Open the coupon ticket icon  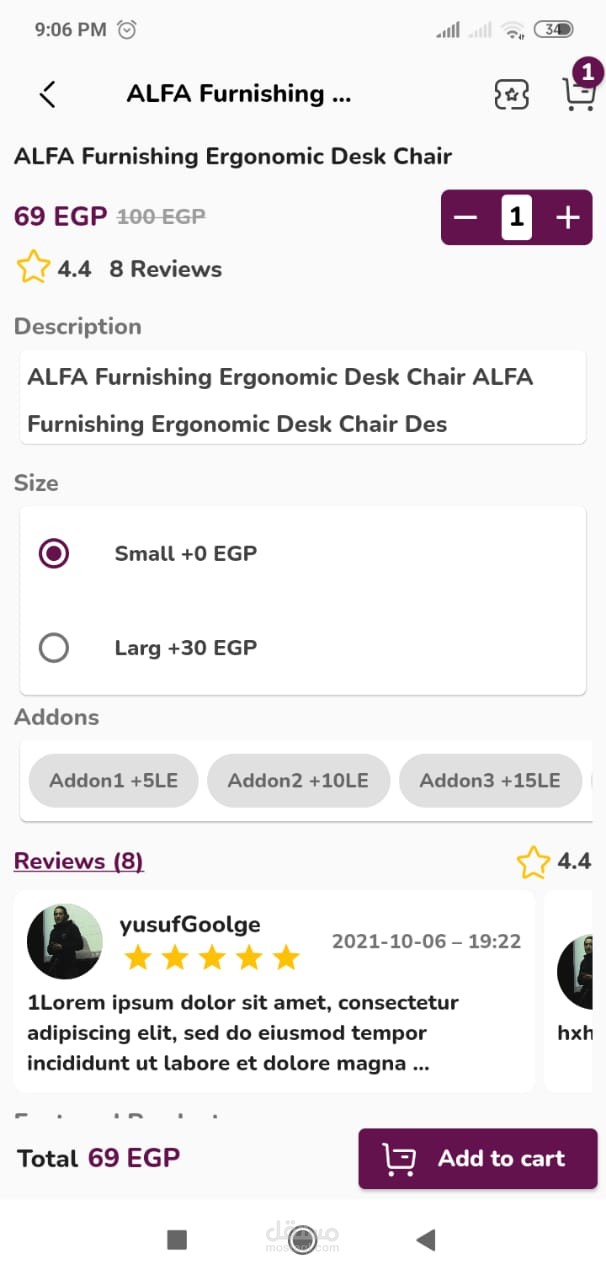click(x=512, y=95)
